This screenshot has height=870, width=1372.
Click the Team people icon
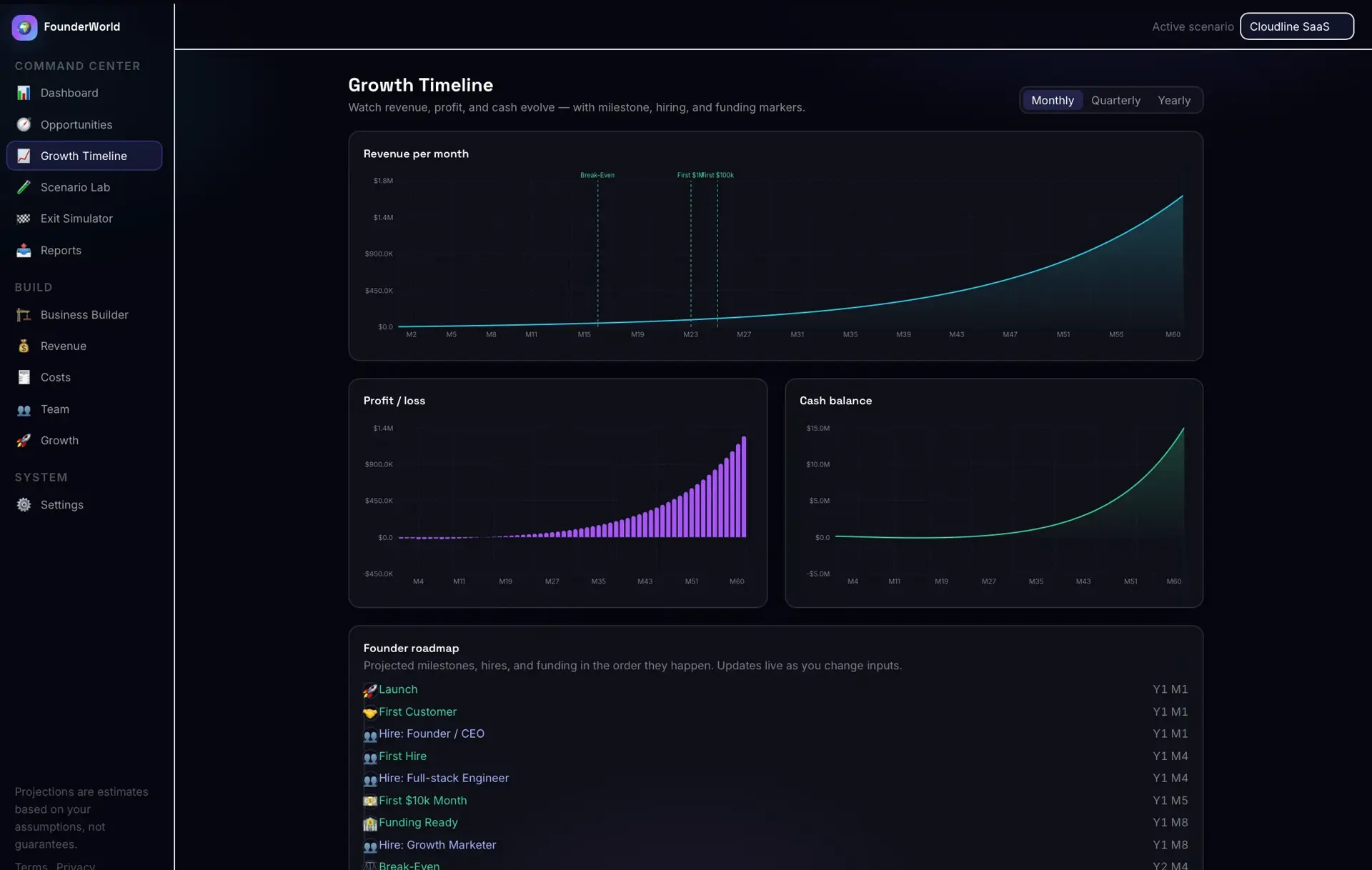click(x=24, y=409)
